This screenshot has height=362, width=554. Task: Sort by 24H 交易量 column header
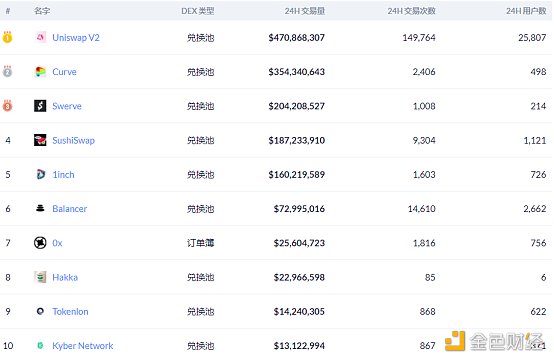(305, 11)
